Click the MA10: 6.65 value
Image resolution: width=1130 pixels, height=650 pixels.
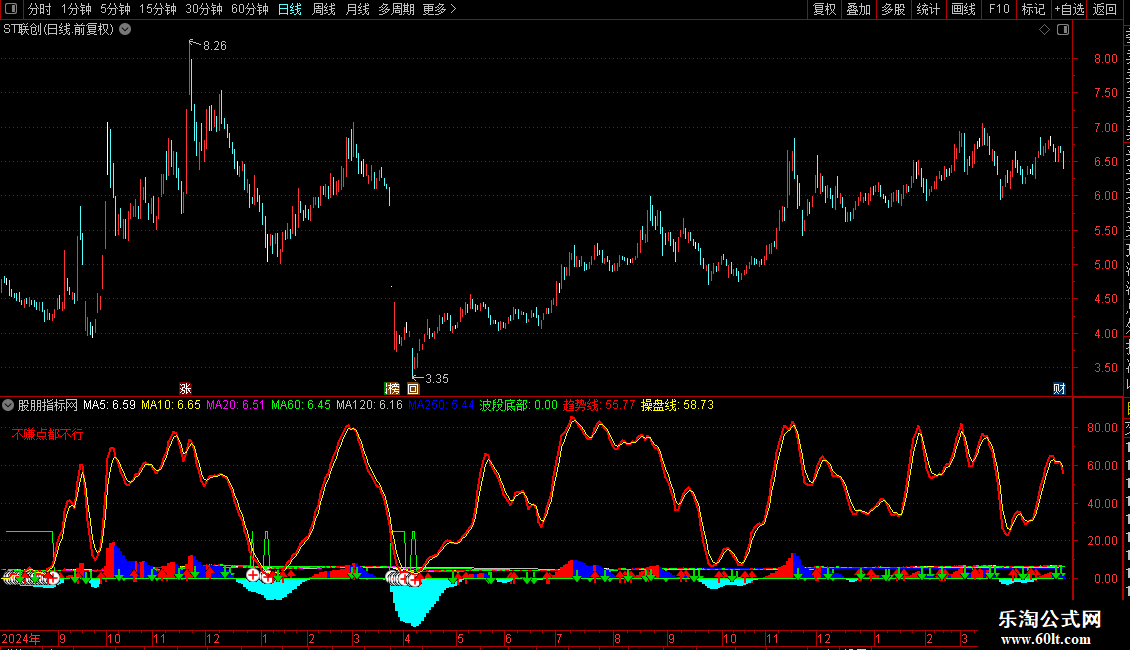pyautogui.click(x=171, y=405)
